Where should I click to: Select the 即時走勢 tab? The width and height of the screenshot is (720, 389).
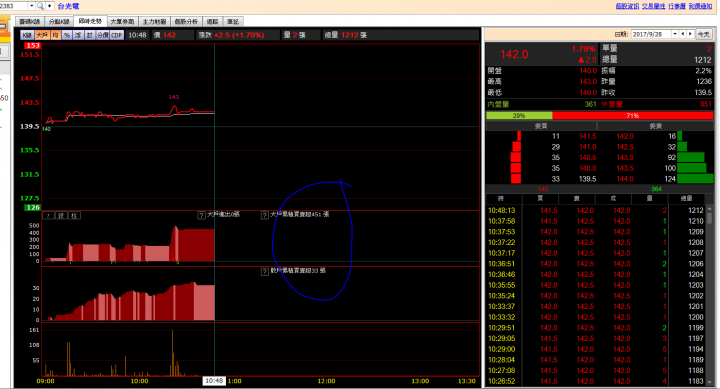click(x=90, y=21)
